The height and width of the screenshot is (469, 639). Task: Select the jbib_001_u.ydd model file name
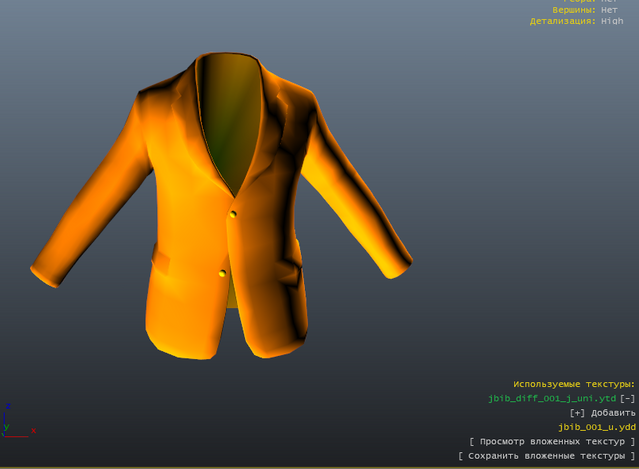(596, 426)
